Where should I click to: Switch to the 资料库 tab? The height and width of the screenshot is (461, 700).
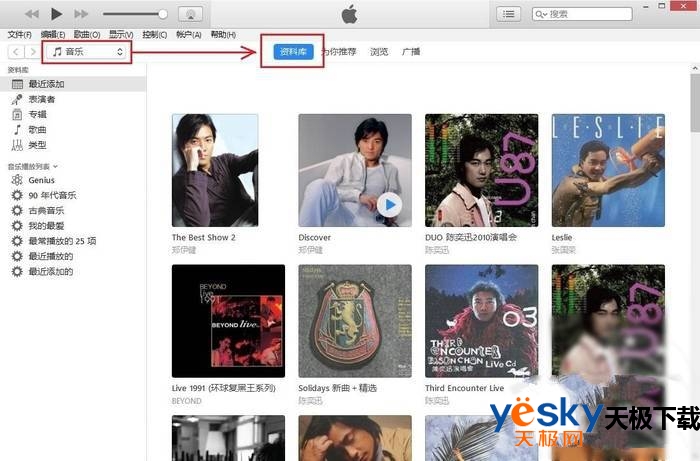[x=293, y=52]
